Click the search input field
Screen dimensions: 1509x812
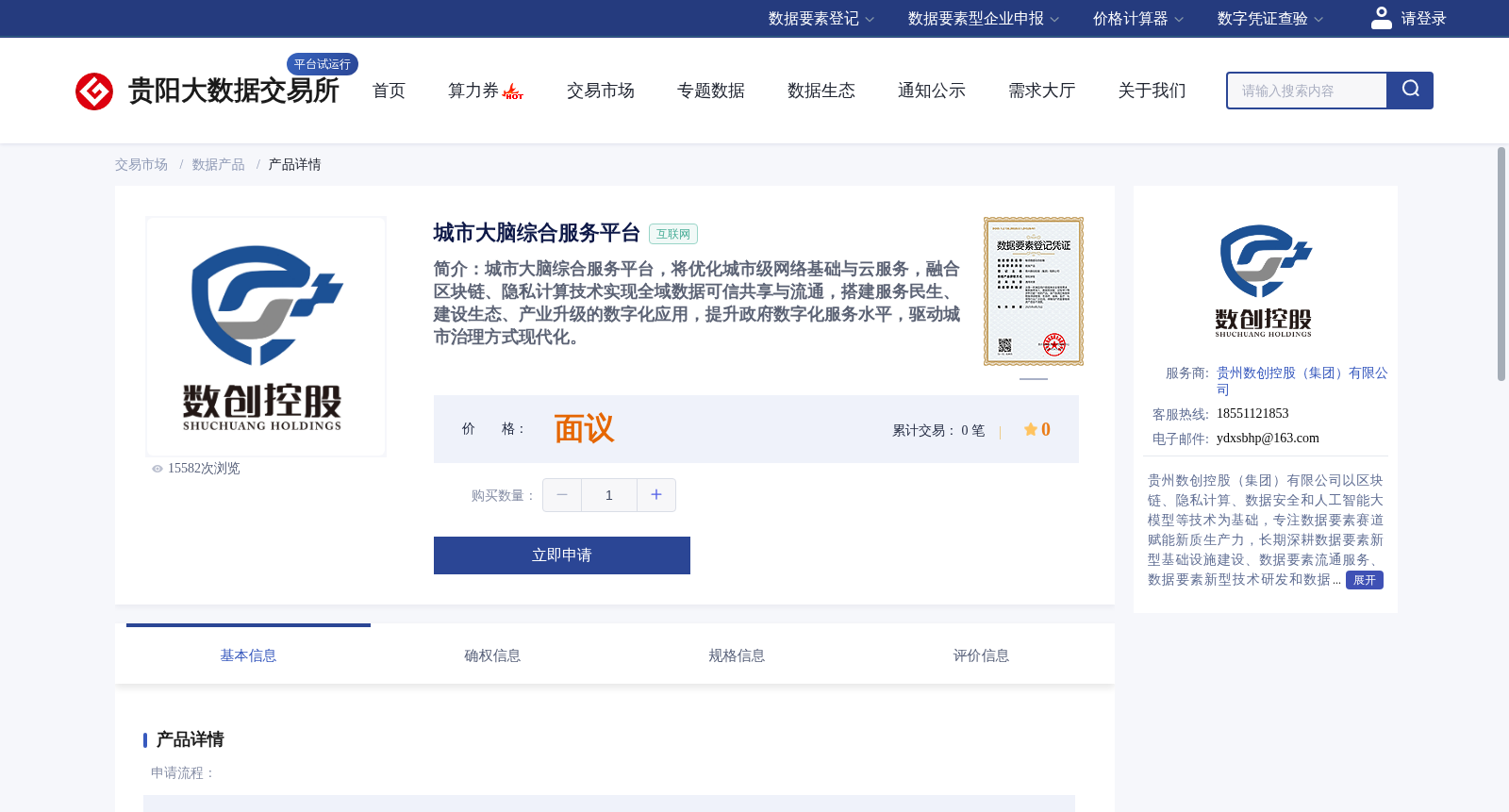pos(1307,91)
